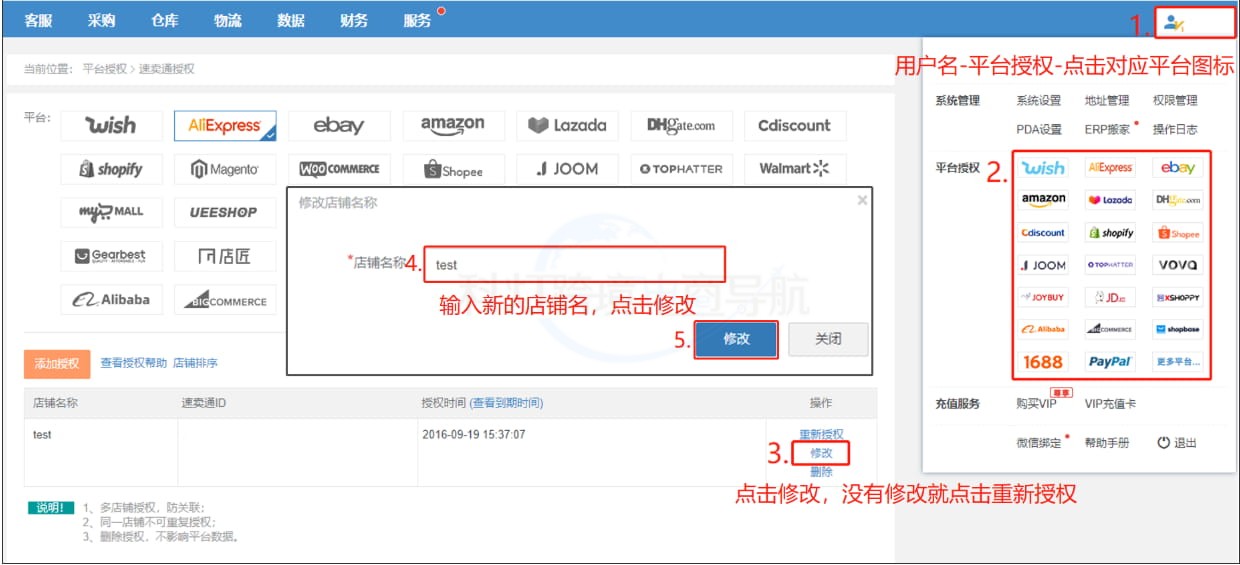Click the user account icon at top right

(1174, 22)
